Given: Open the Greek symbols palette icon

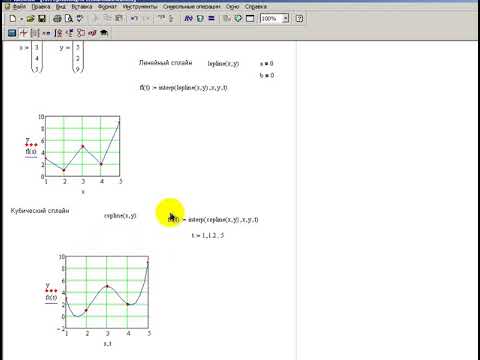Looking at the screenshot, I should [x=92, y=33].
